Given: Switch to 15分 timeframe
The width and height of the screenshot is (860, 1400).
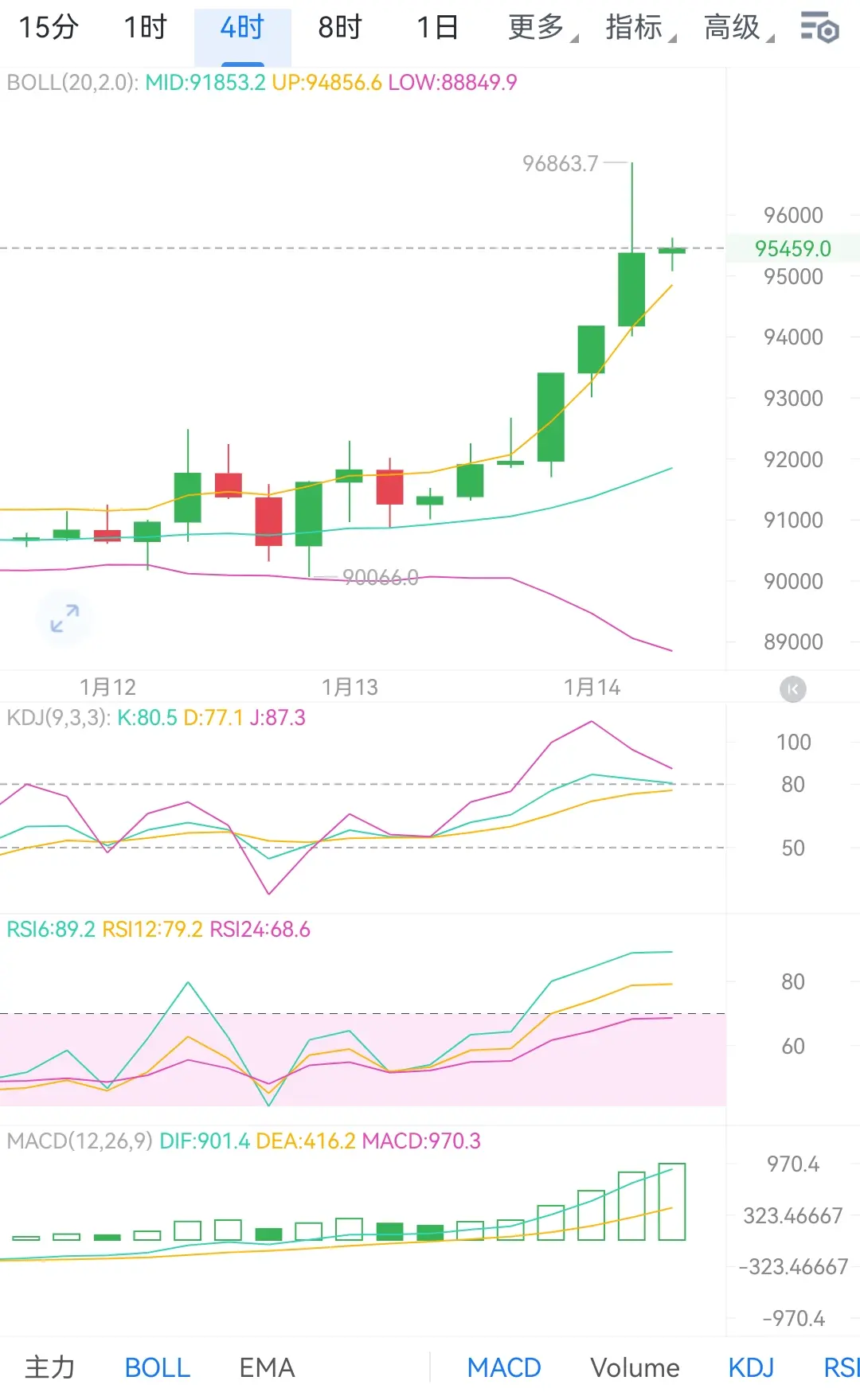Looking at the screenshot, I should coord(49,28).
